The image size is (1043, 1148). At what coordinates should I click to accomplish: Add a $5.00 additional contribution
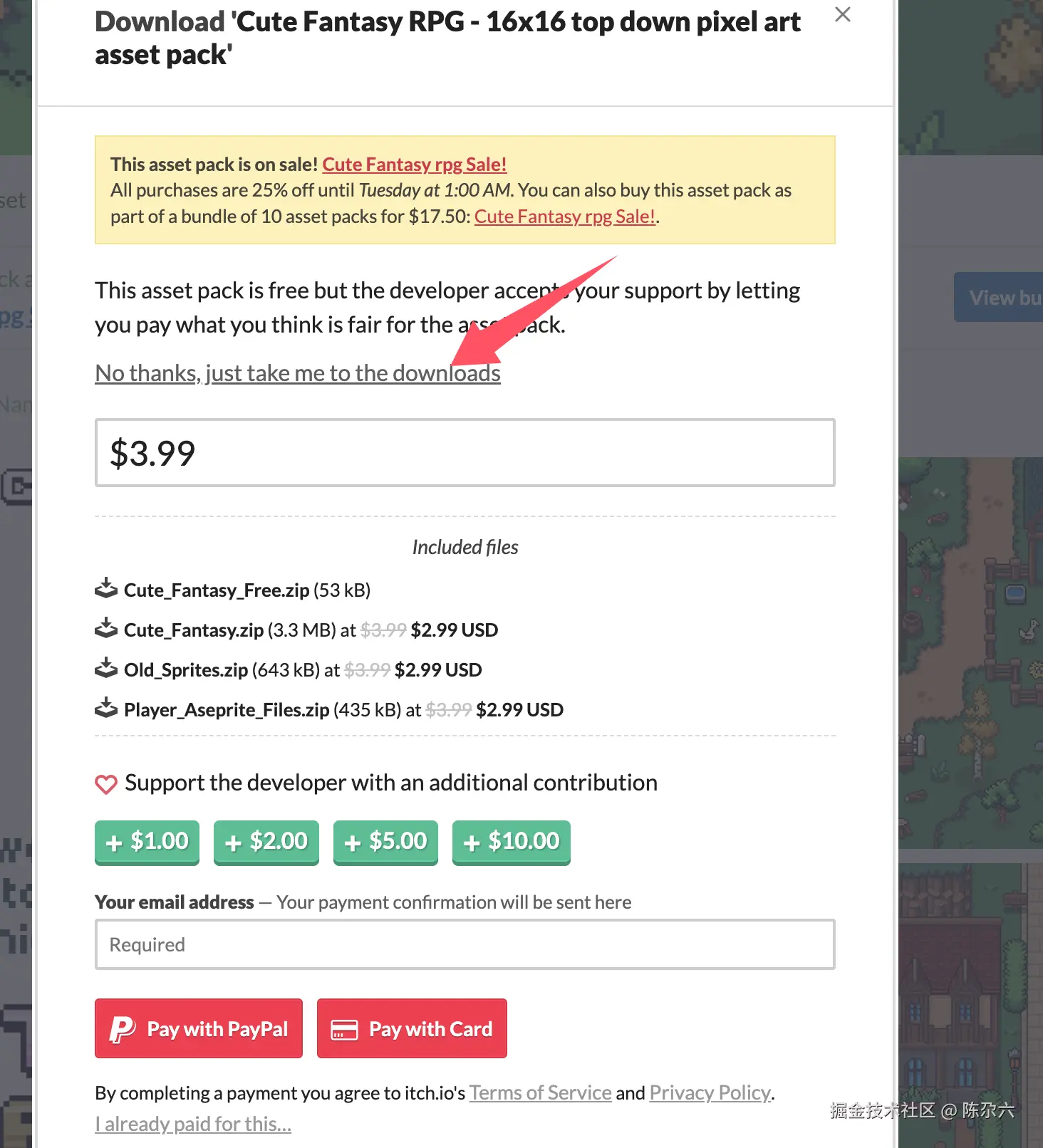pos(385,842)
